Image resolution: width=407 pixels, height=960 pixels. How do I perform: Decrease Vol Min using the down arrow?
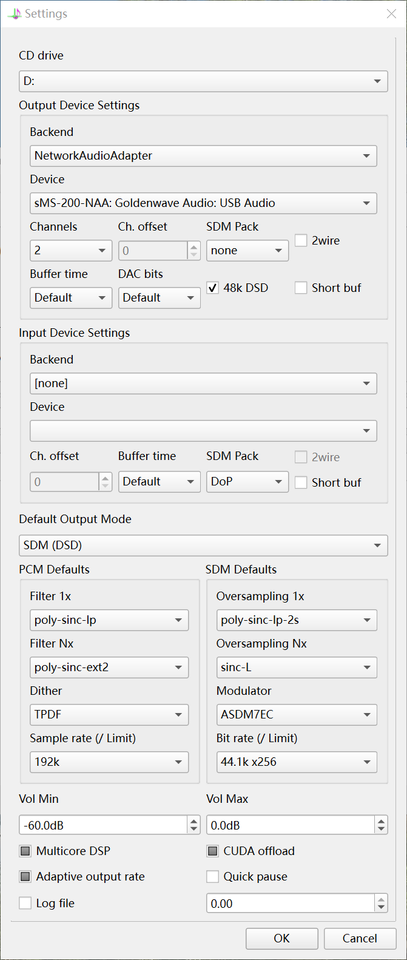[x=194, y=830]
